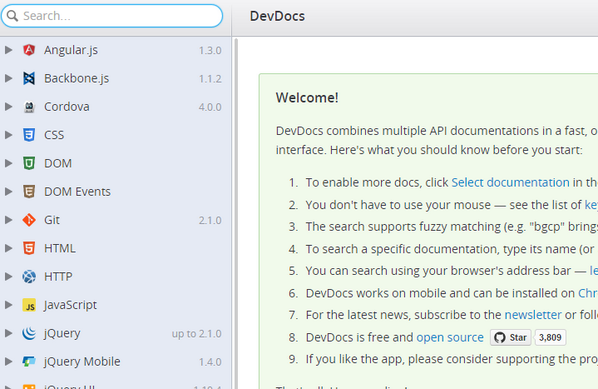Image resolution: width=598 pixels, height=389 pixels.
Task: Expand the JavaScript documentation tree
Action: (8, 305)
